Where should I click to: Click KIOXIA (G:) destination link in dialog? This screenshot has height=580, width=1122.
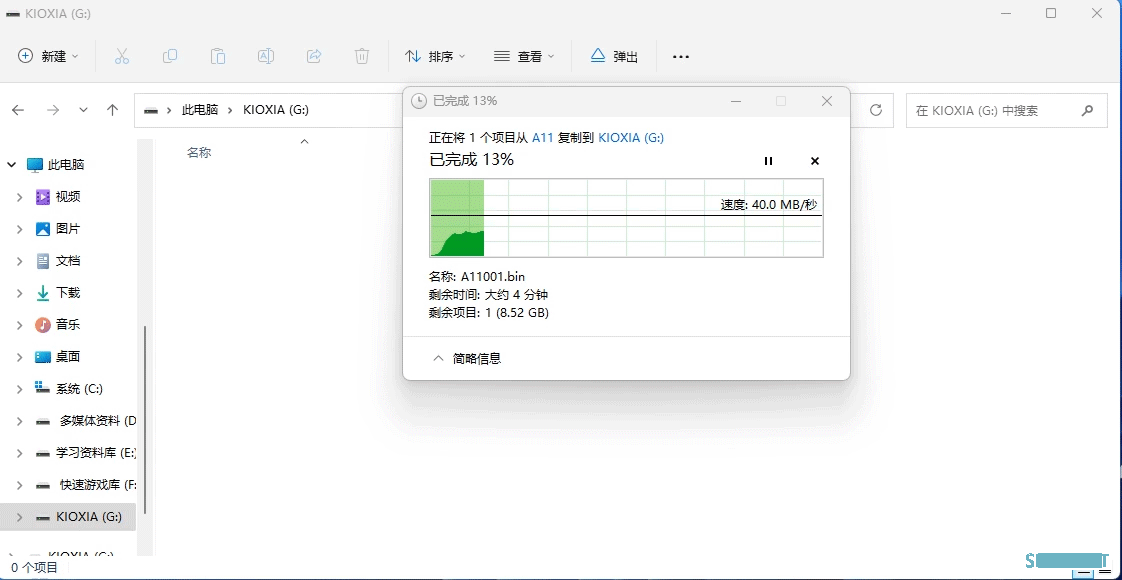631,137
